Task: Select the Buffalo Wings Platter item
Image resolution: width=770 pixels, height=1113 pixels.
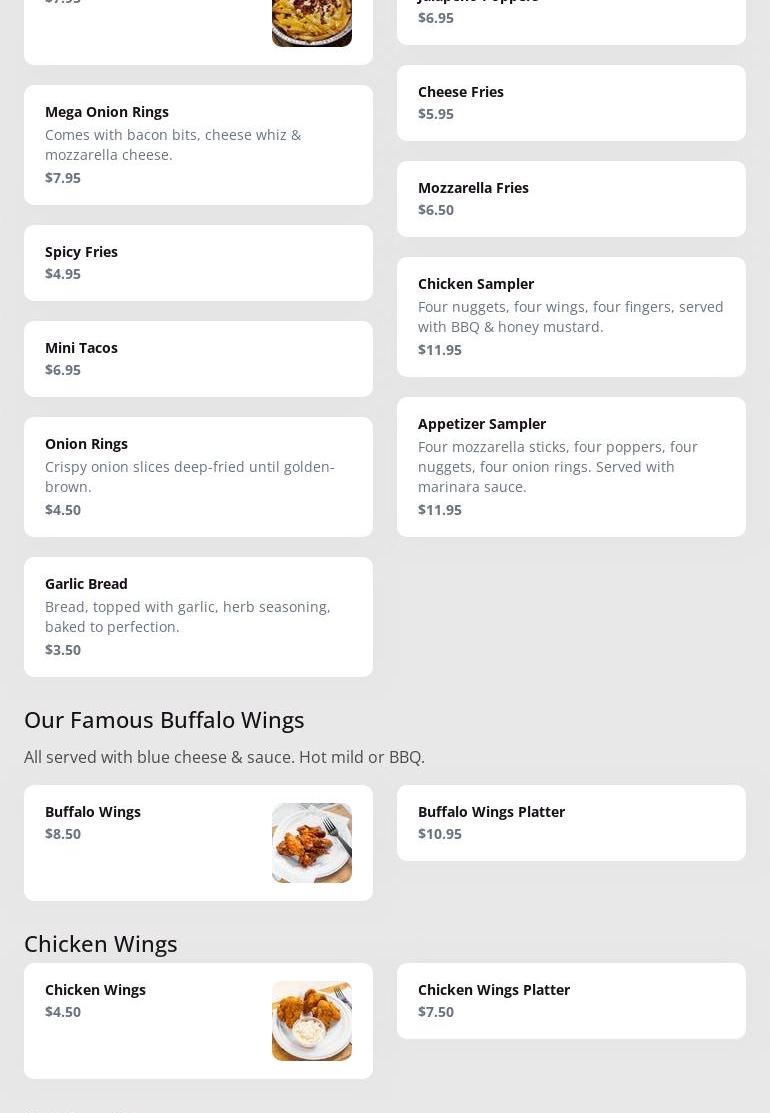Action: 571,823
